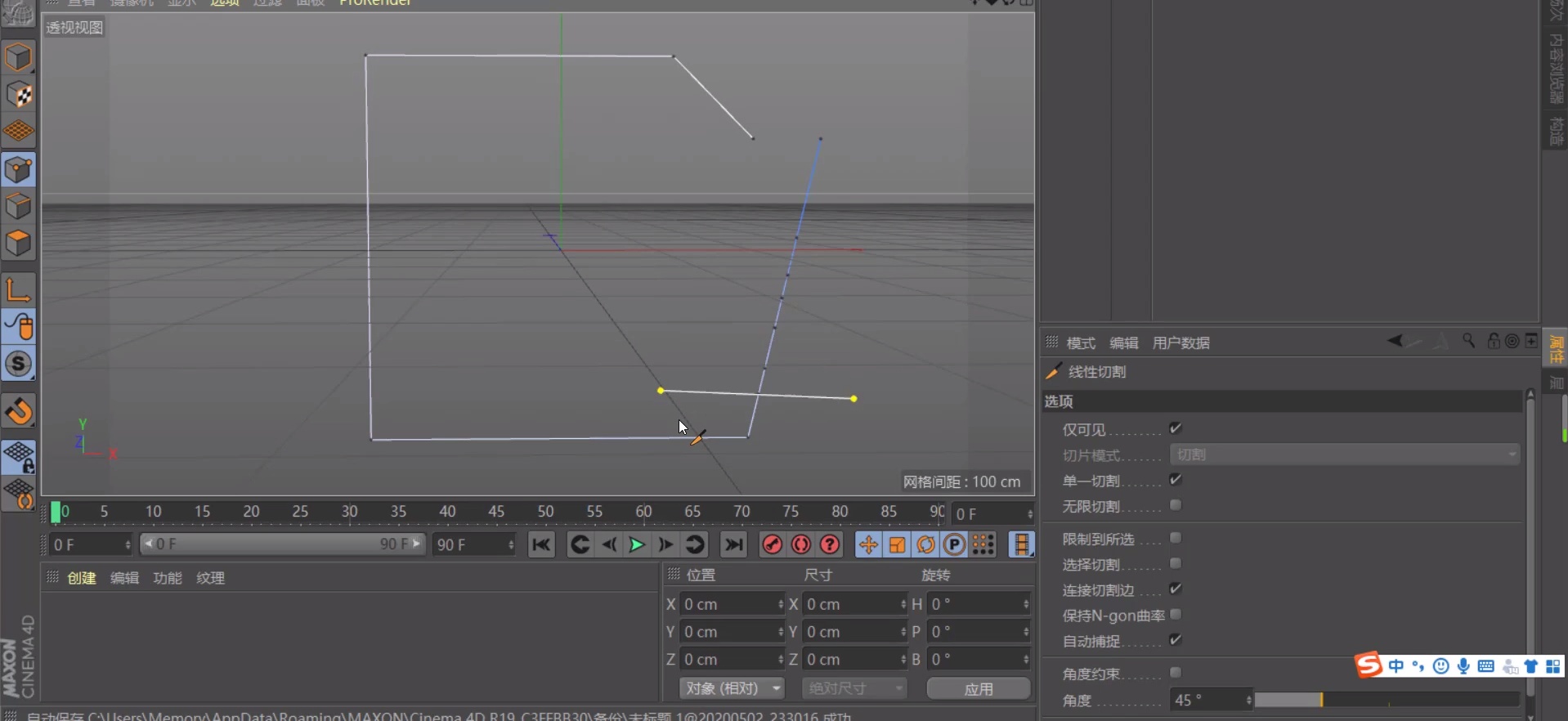Image resolution: width=1568 pixels, height=721 pixels.
Task: Open the 切片模式 dropdown
Action: 1344,455
